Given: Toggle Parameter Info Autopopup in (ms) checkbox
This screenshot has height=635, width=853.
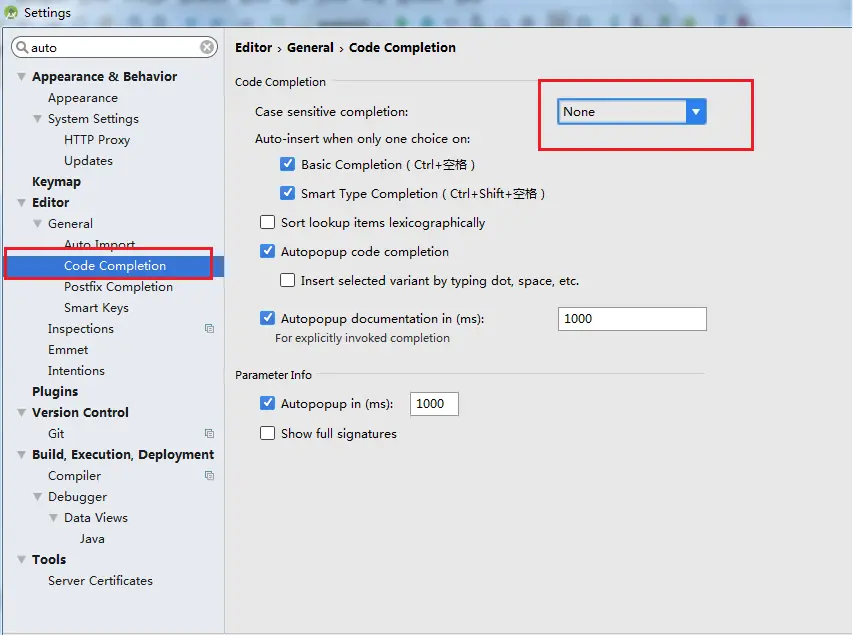Looking at the screenshot, I should [x=267, y=403].
